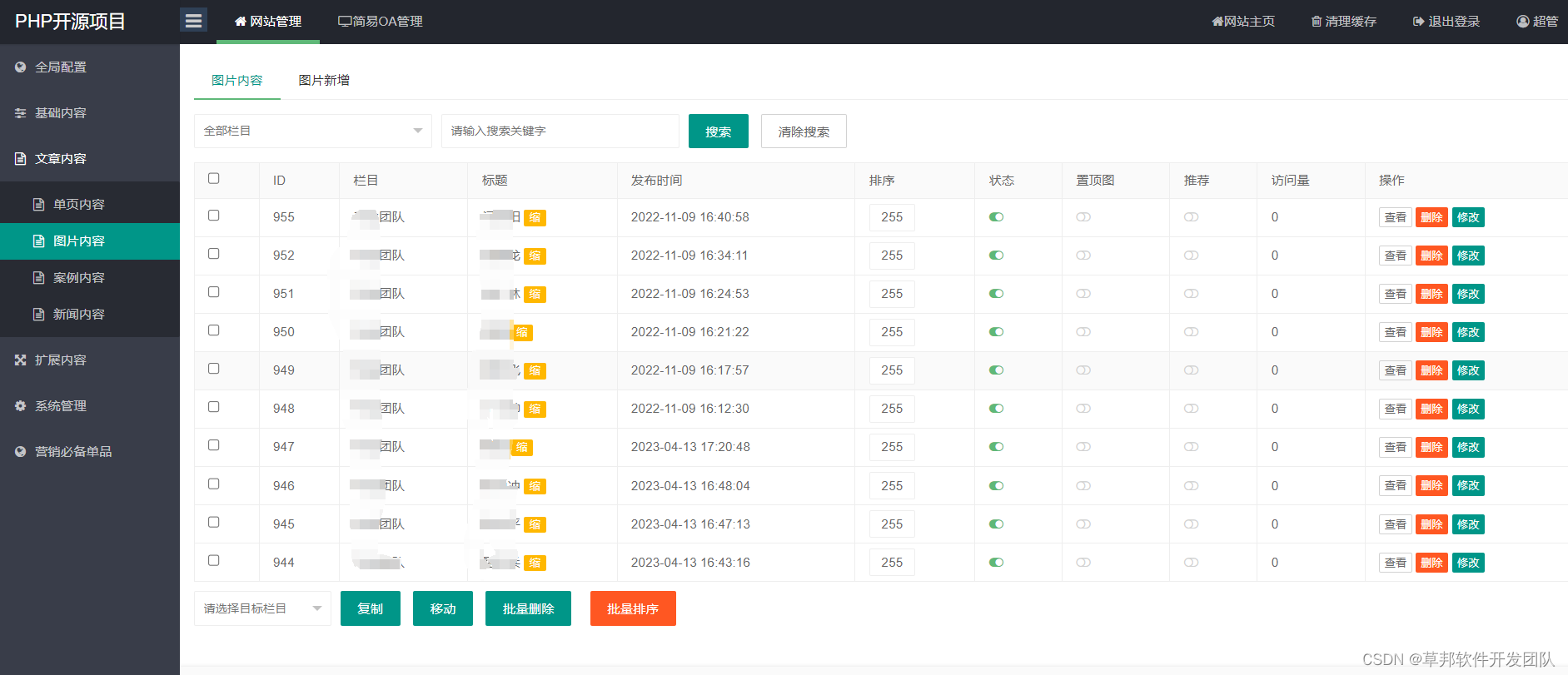Expand the 系统管理 sidebar menu

click(90, 406)
